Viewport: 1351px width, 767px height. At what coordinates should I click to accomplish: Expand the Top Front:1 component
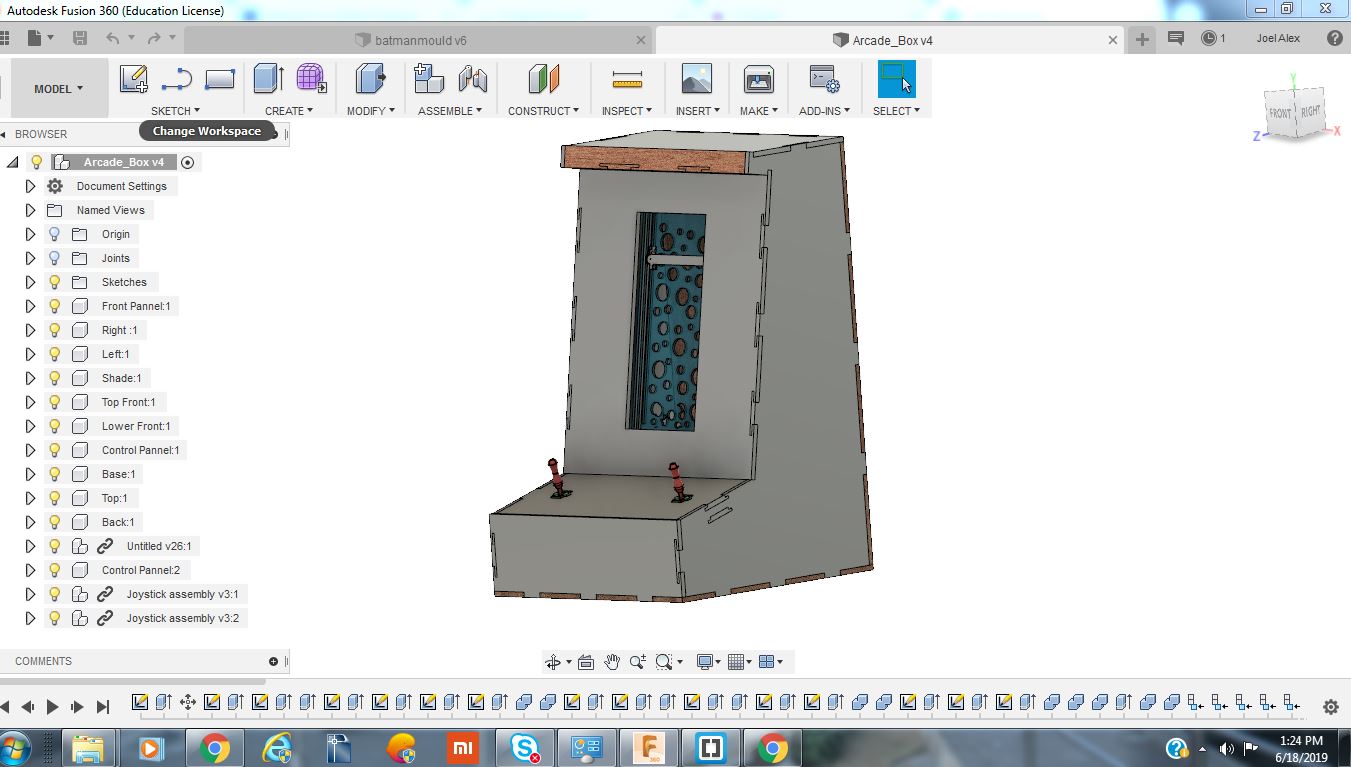click(x=30, y=402)
